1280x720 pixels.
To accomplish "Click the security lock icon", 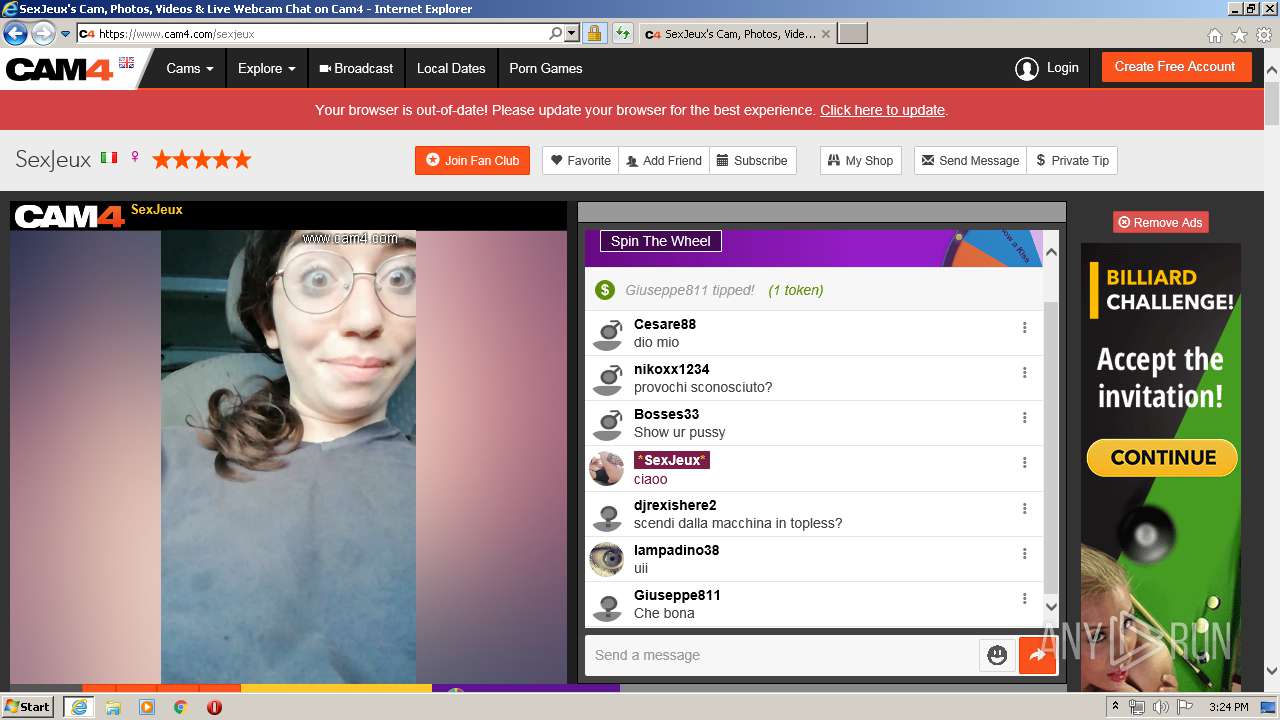I will point(594,34).
